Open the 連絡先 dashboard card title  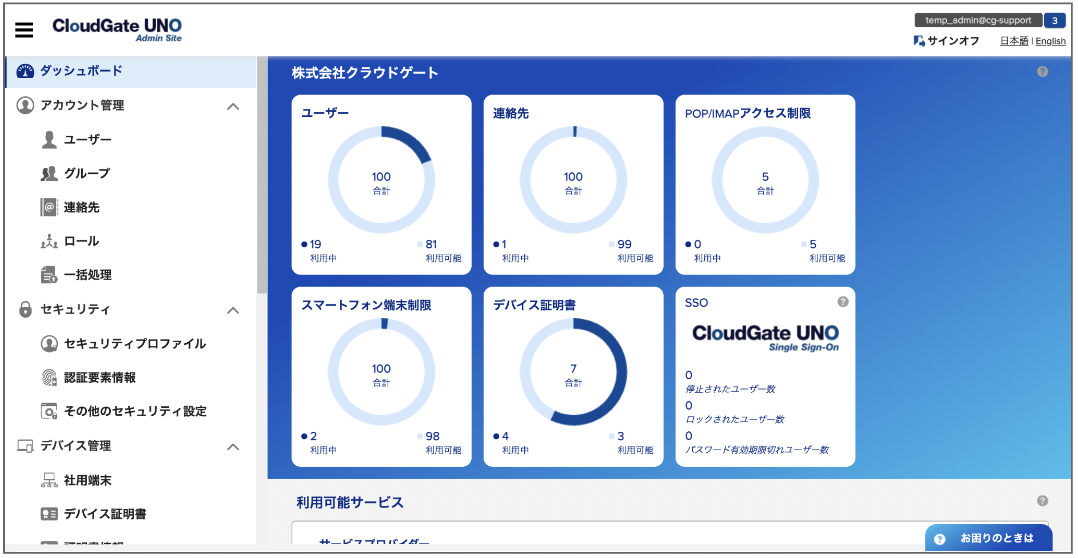point(510,114)
